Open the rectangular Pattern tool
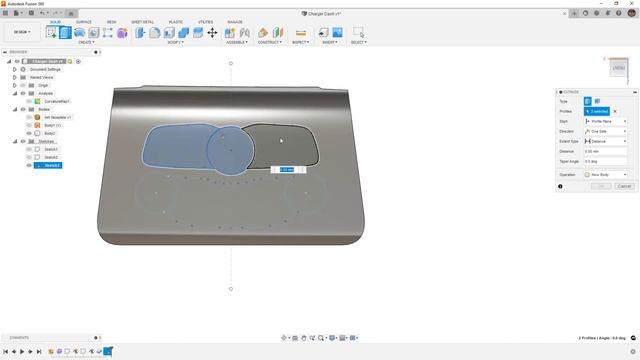This screenshot has height=360, width=640. (x=108, y=32)
